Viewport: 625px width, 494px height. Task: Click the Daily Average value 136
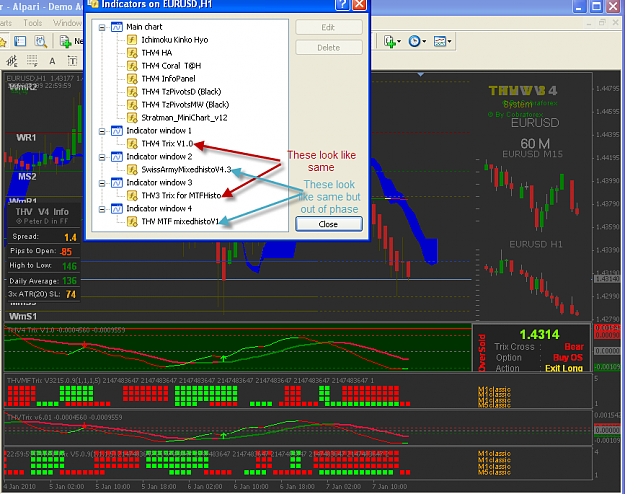[69, 281]
